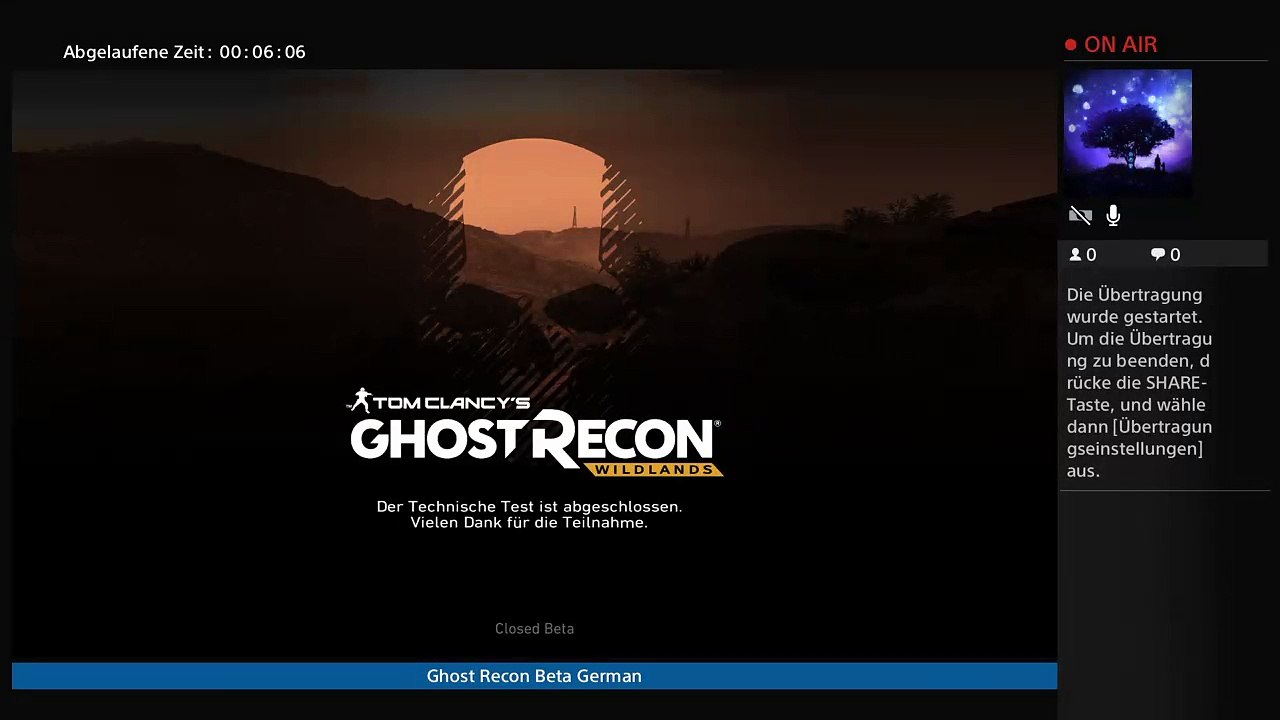This screenshot has height=720, width=1280.
Task: Click the microphone icon
Action: point(1113,215)
